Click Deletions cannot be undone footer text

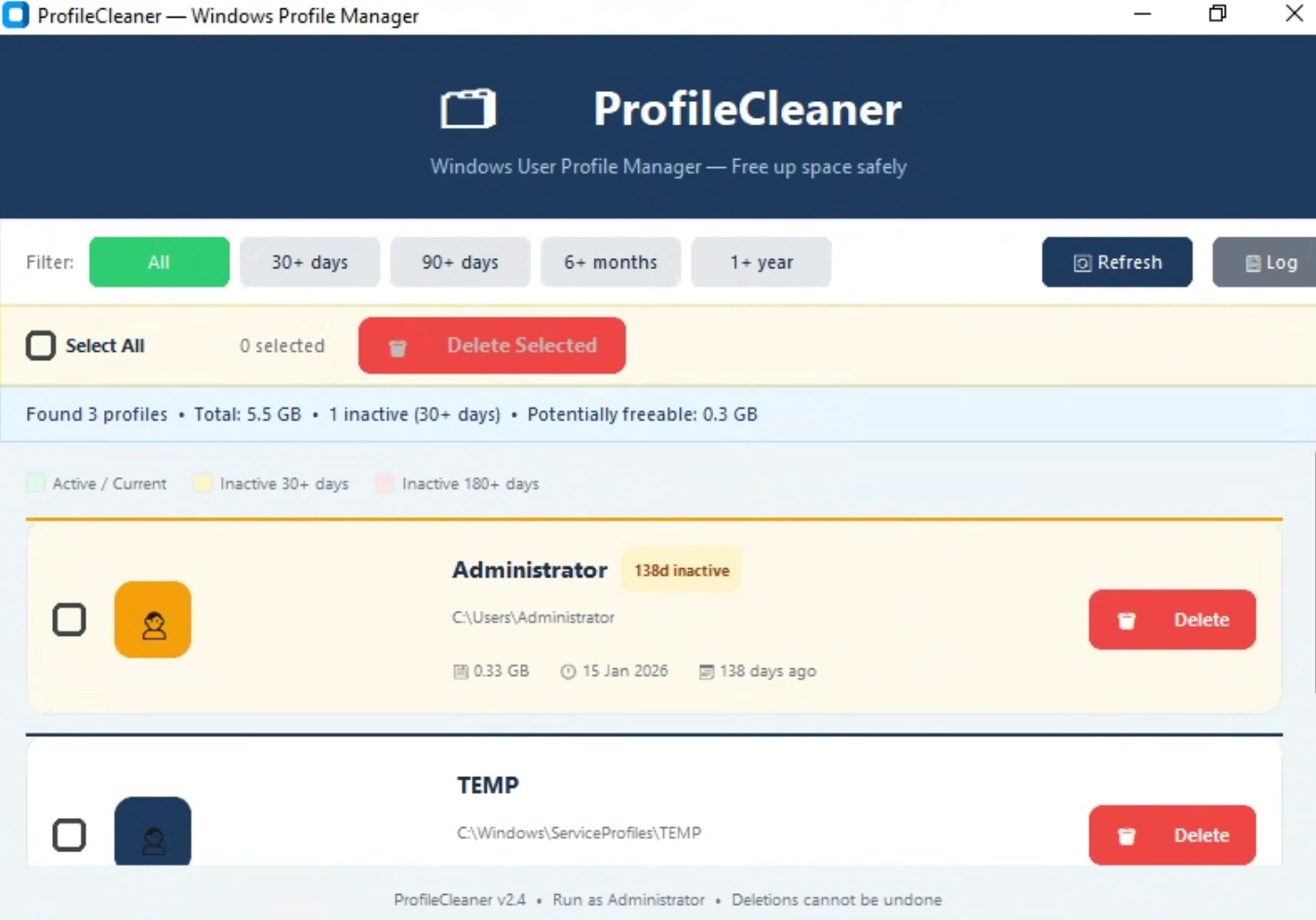click(x=837, y=900)
